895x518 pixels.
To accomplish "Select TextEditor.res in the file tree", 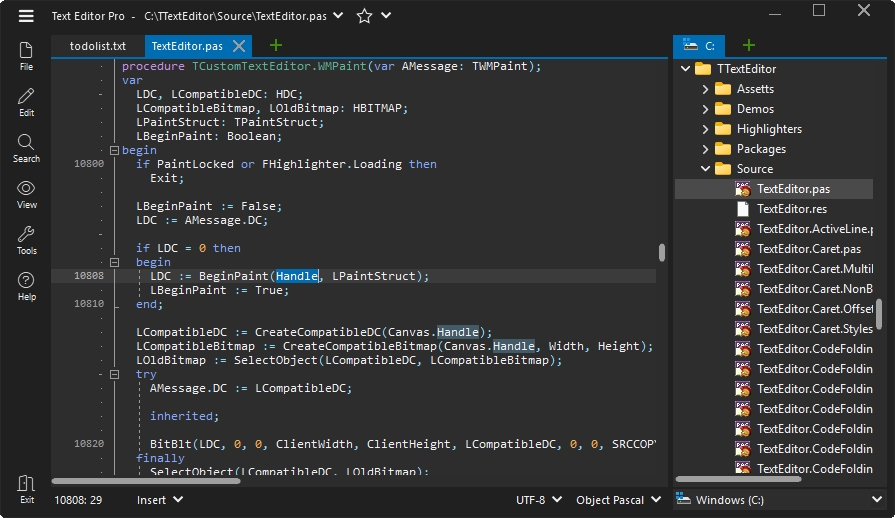I will pyautogui.click(x=791, y=209).
